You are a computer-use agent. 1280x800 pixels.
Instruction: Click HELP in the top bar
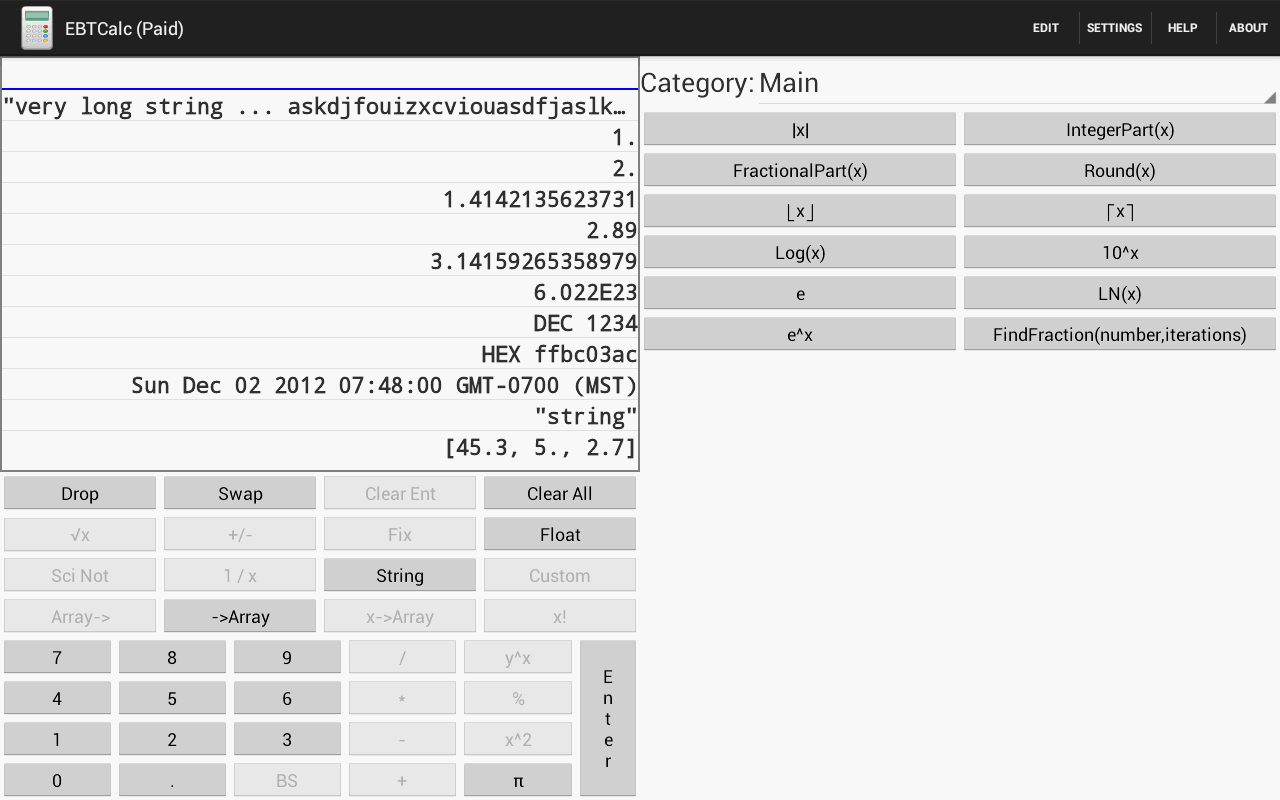(1182, 27)
